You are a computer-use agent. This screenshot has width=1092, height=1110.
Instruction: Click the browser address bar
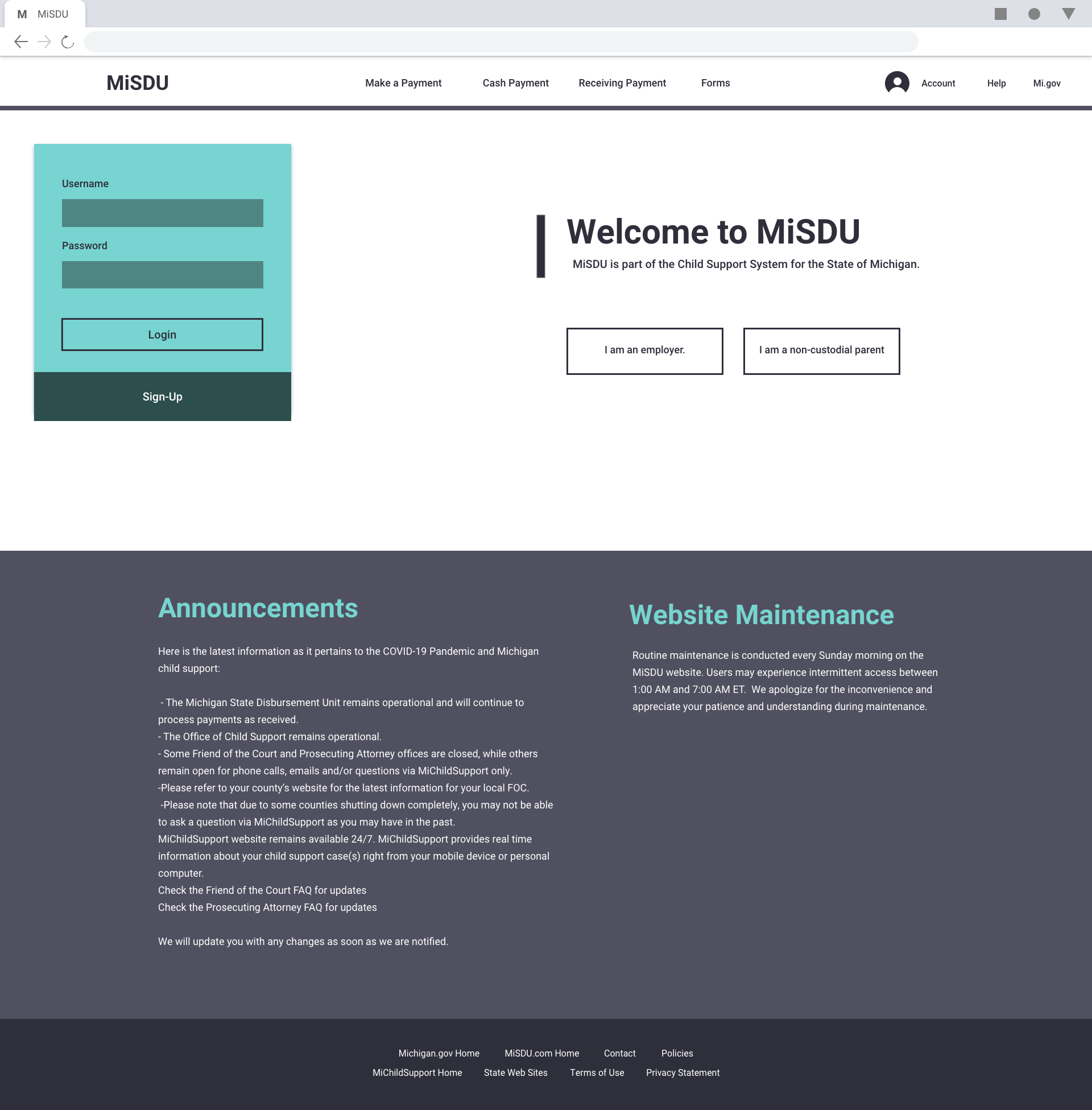[500, 42]
